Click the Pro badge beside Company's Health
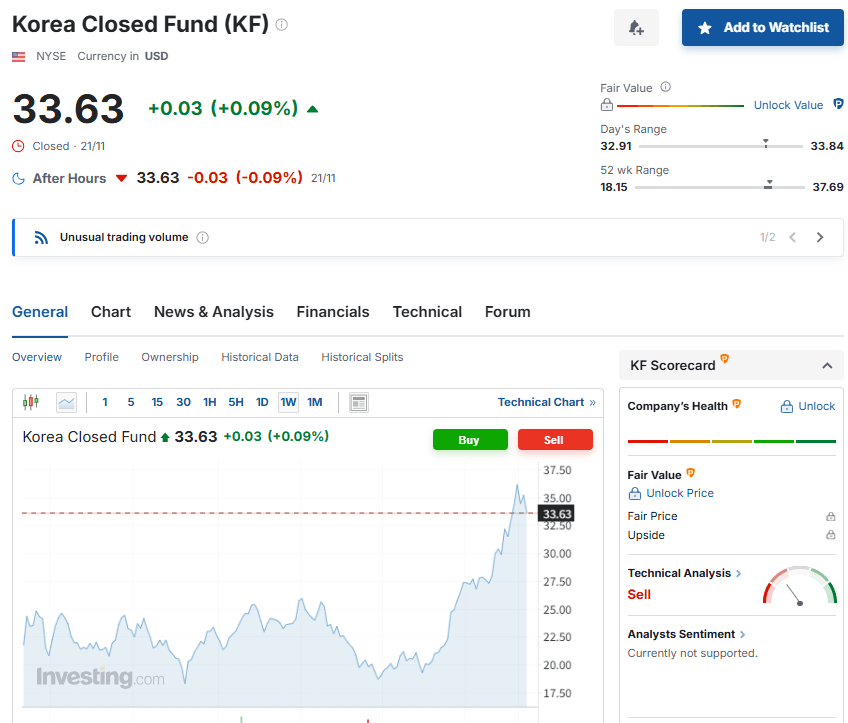The height and width of the screenshot is (723, 848). pos(737,403)
